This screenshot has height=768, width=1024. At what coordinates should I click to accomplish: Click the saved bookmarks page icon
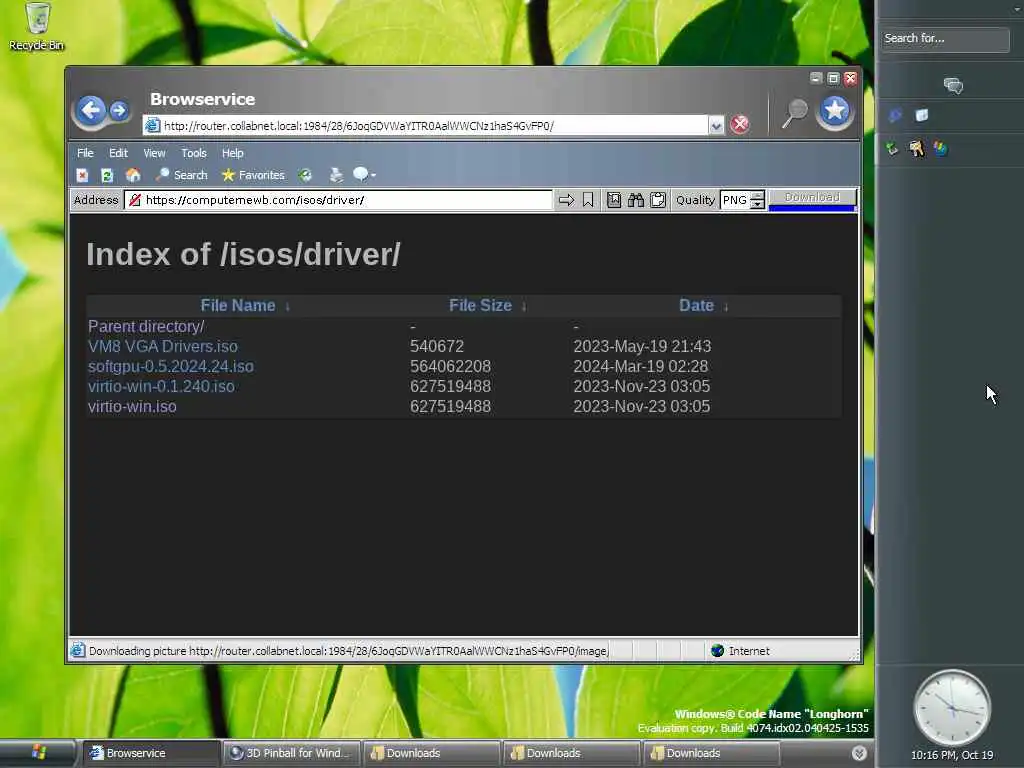(614, 200)
